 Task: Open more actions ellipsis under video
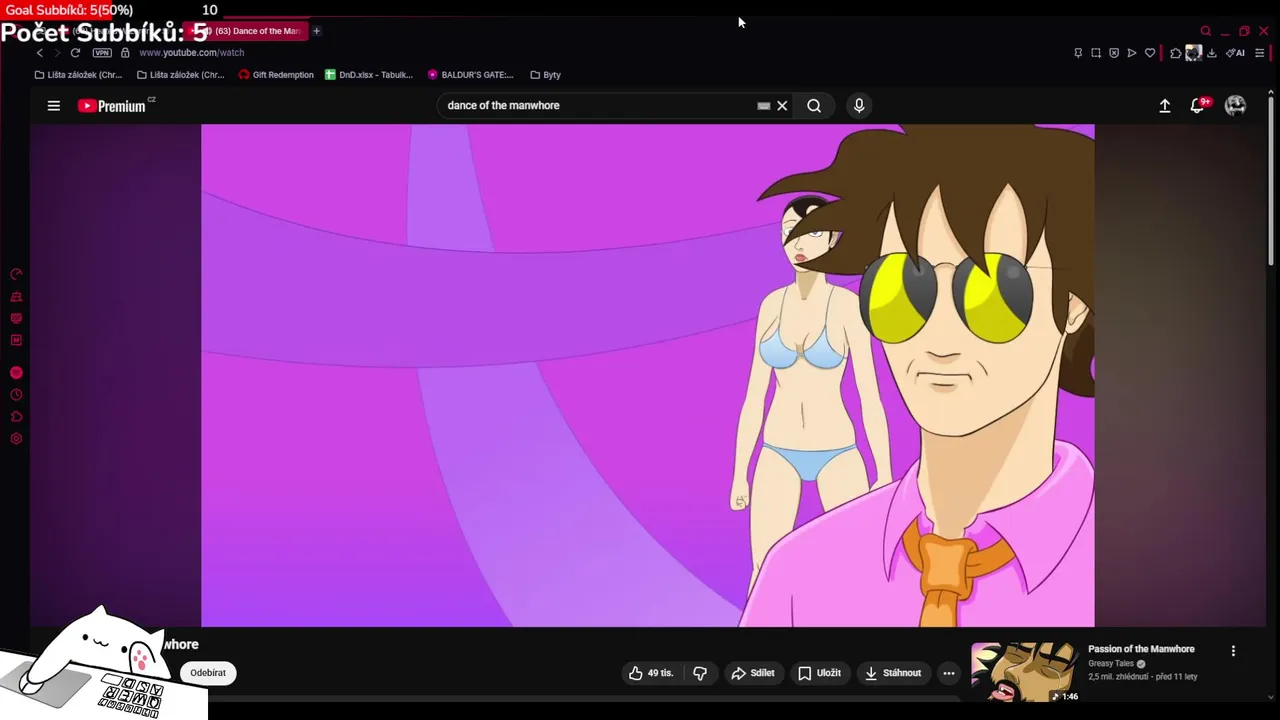949,673
